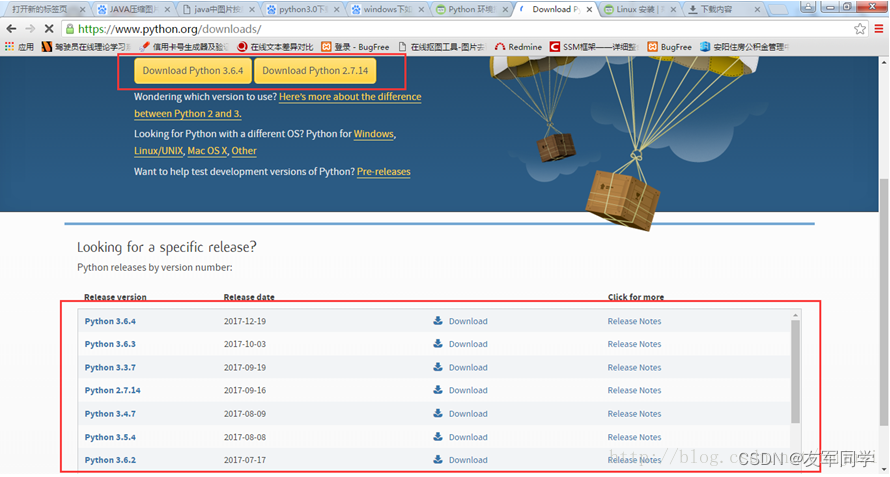The image size is (890, 477).
Task: Open the Python 2.7.14 release link
Action: click(x=112, y=390)
